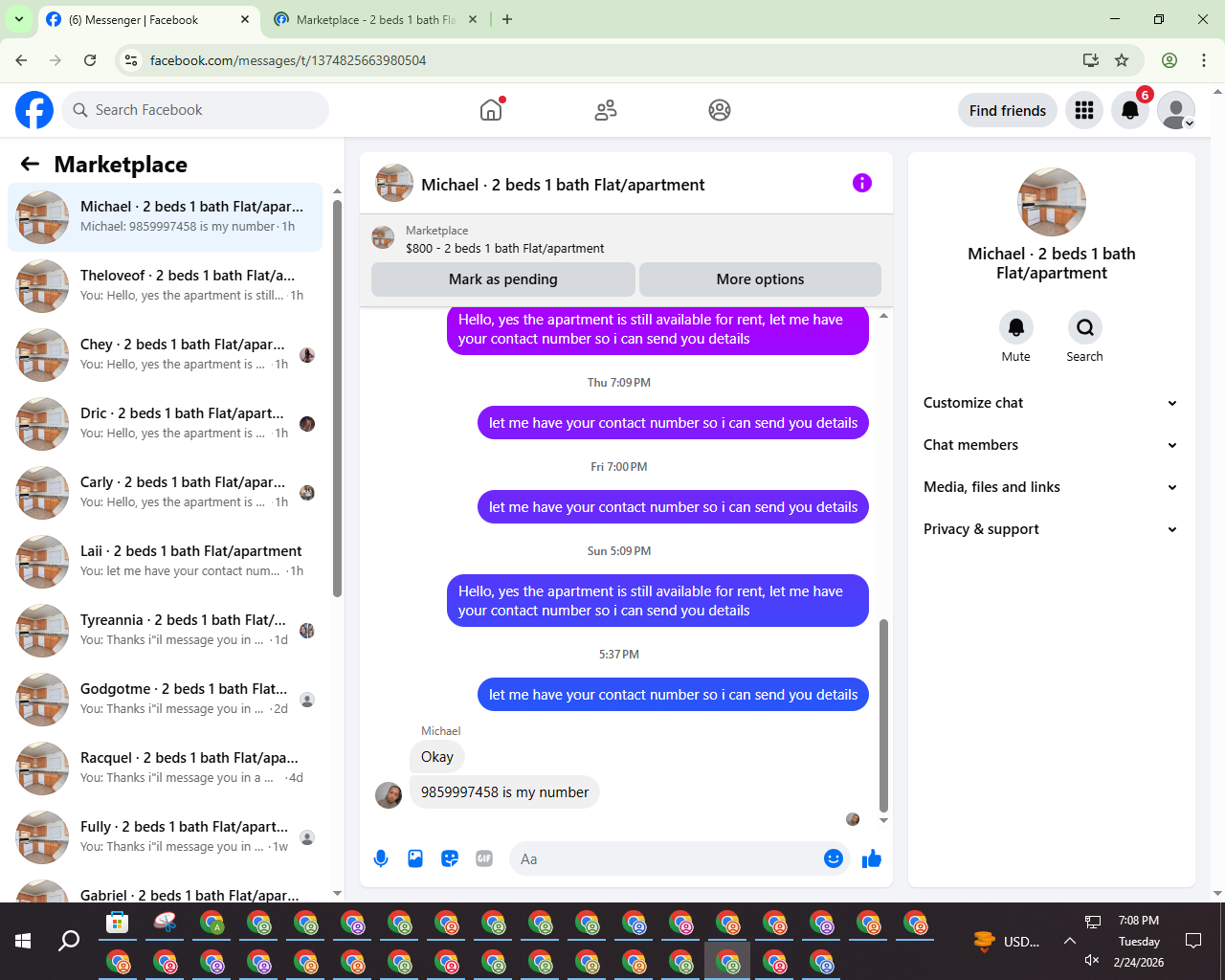Open Windows taskbar search
The height and width of the screenshot is (980, 1225).
pos(69,941)
